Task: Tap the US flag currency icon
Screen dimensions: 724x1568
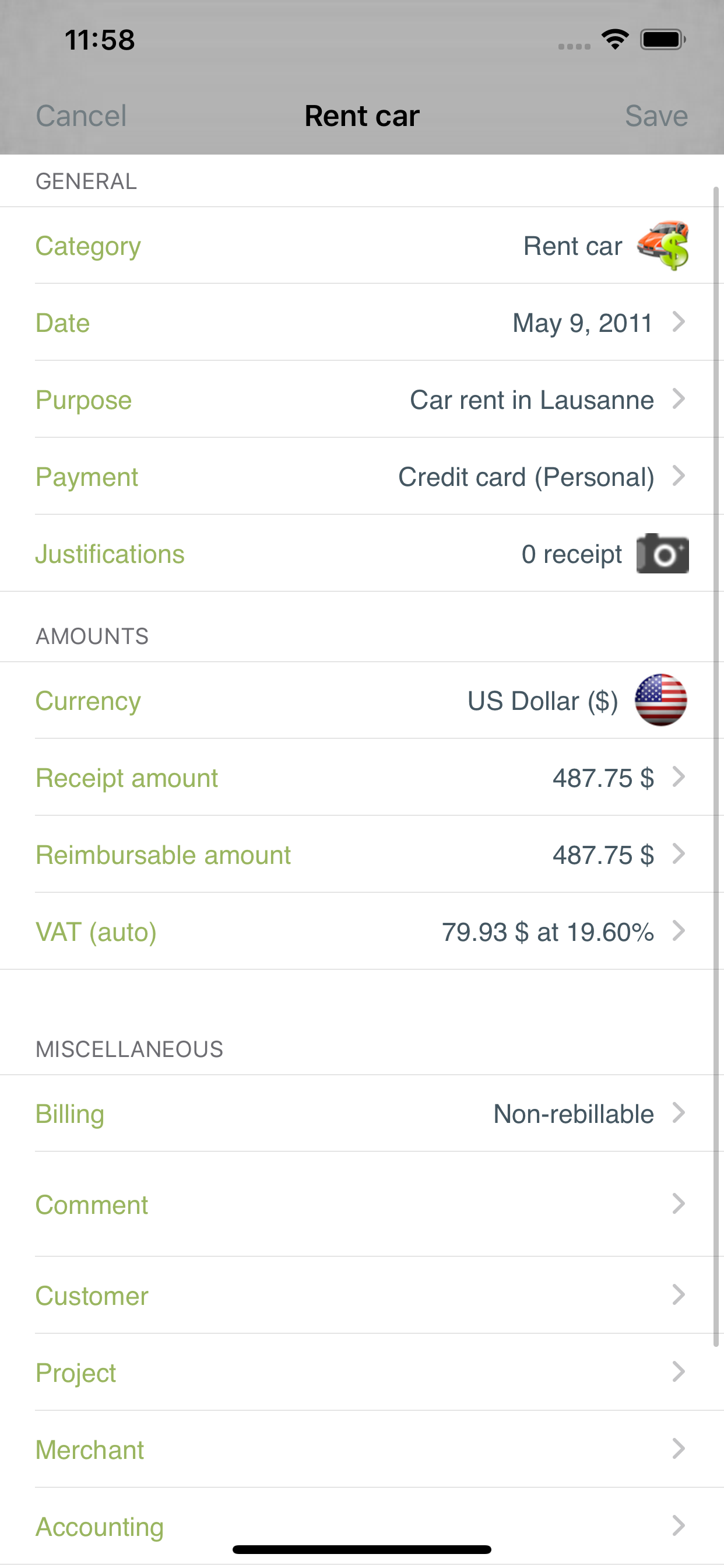Action: 660,700
